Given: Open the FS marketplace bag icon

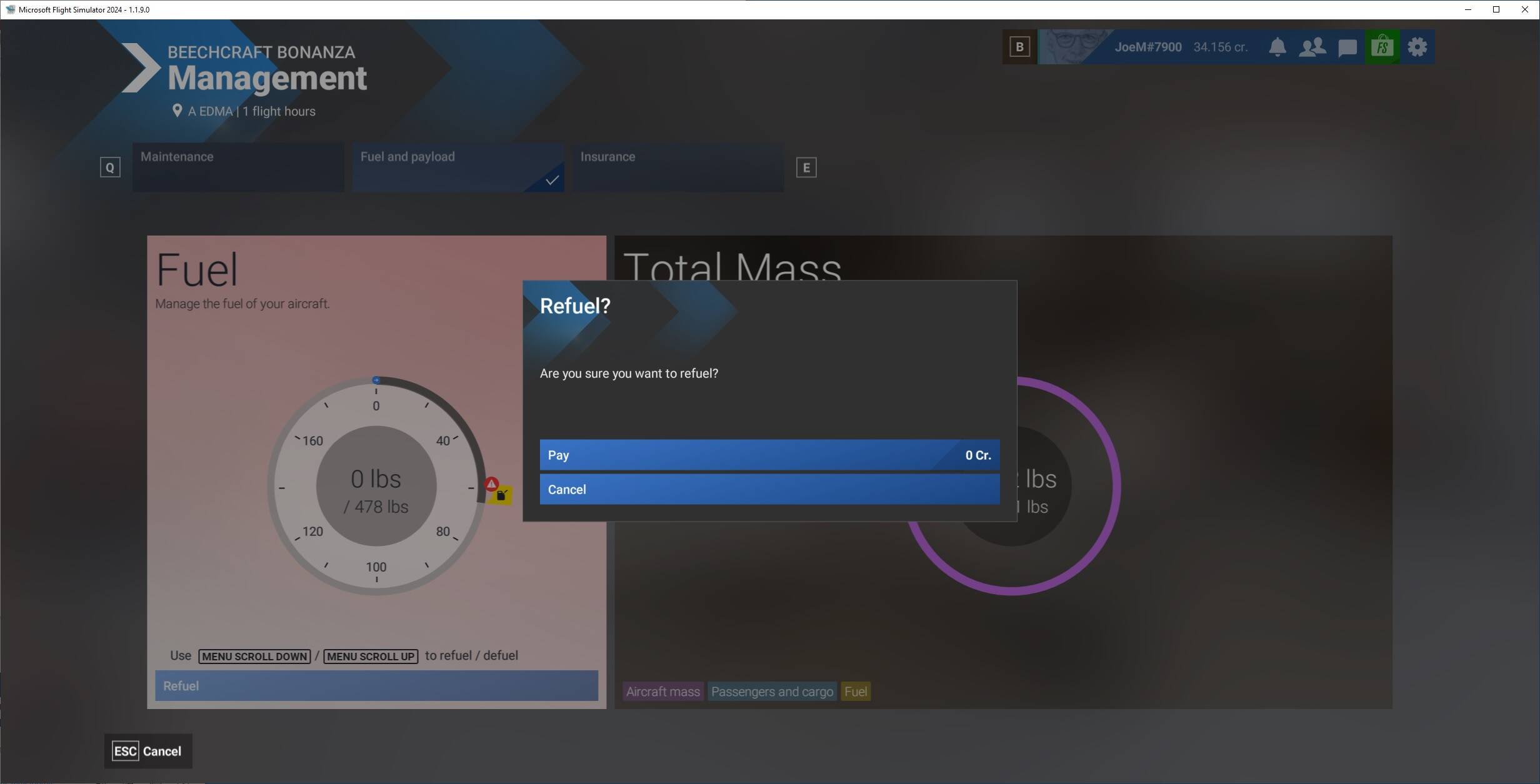Looking at the screenshot, I should (x=1382, y=47).
